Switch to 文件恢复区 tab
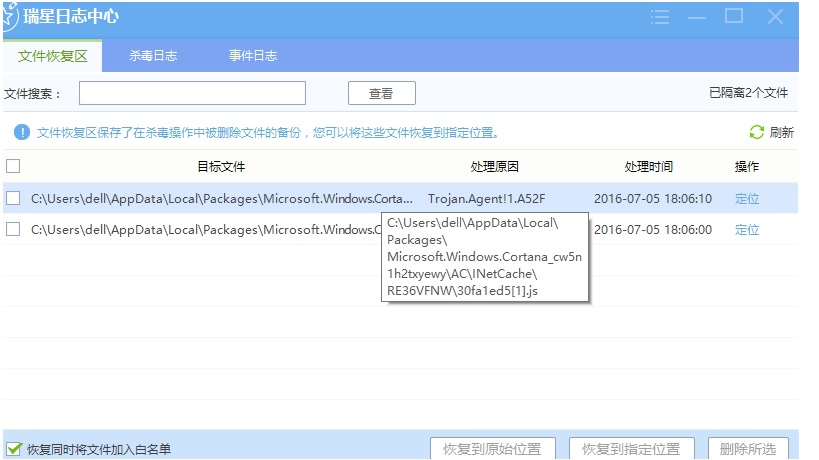Image resolution: width=819 pixels, height=460 pixels. coord(52,55)
